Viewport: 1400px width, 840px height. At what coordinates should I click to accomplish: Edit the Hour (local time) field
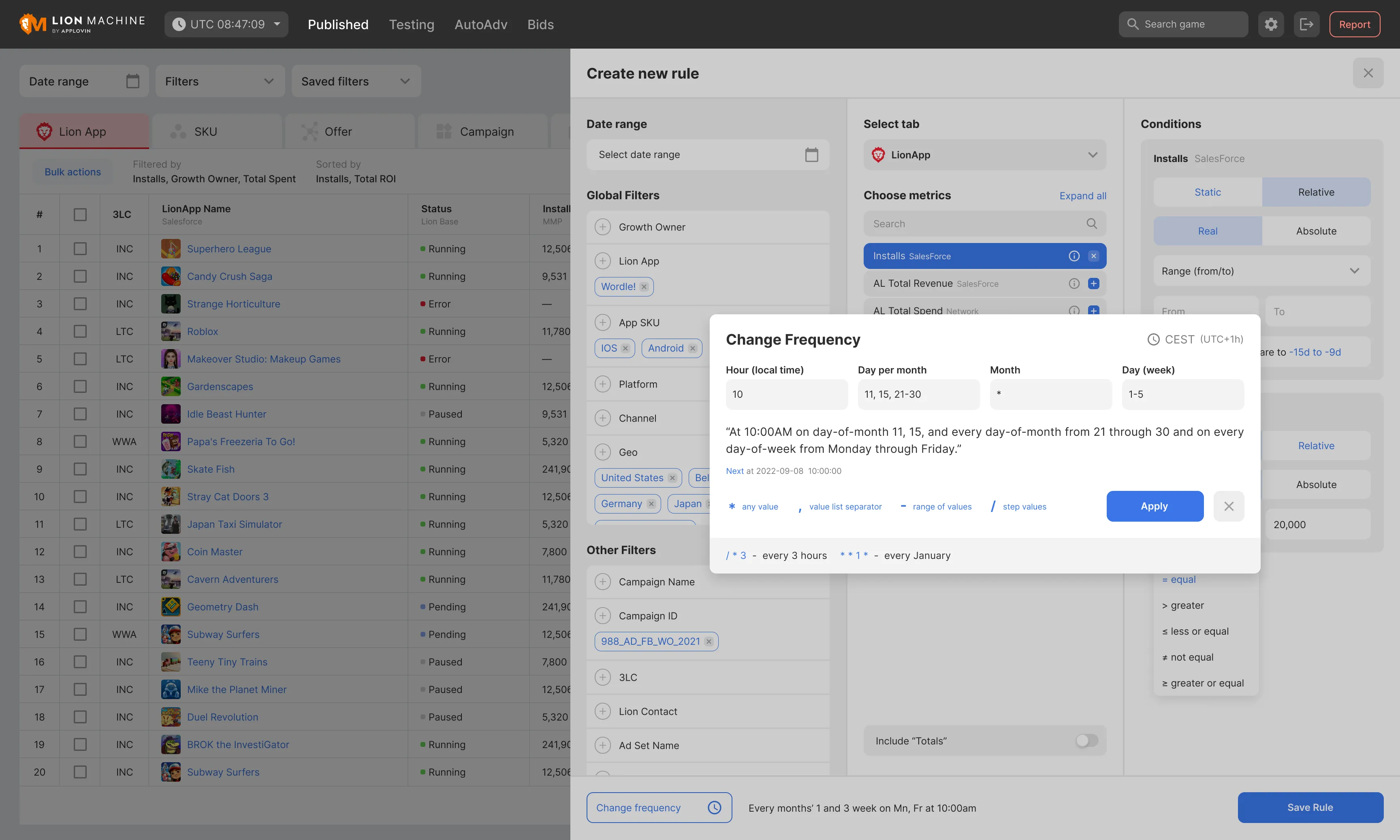tap(787, 394)
